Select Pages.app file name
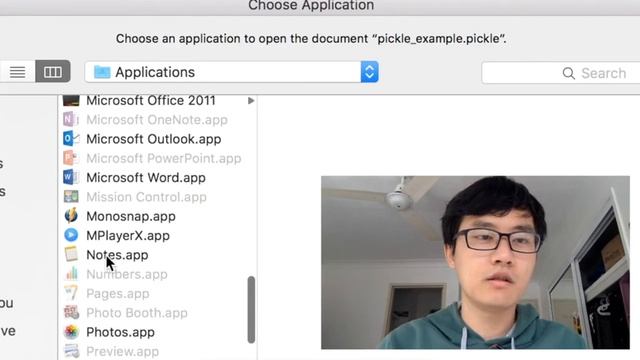The image size is (640, 360). click(x=118, y=293)
